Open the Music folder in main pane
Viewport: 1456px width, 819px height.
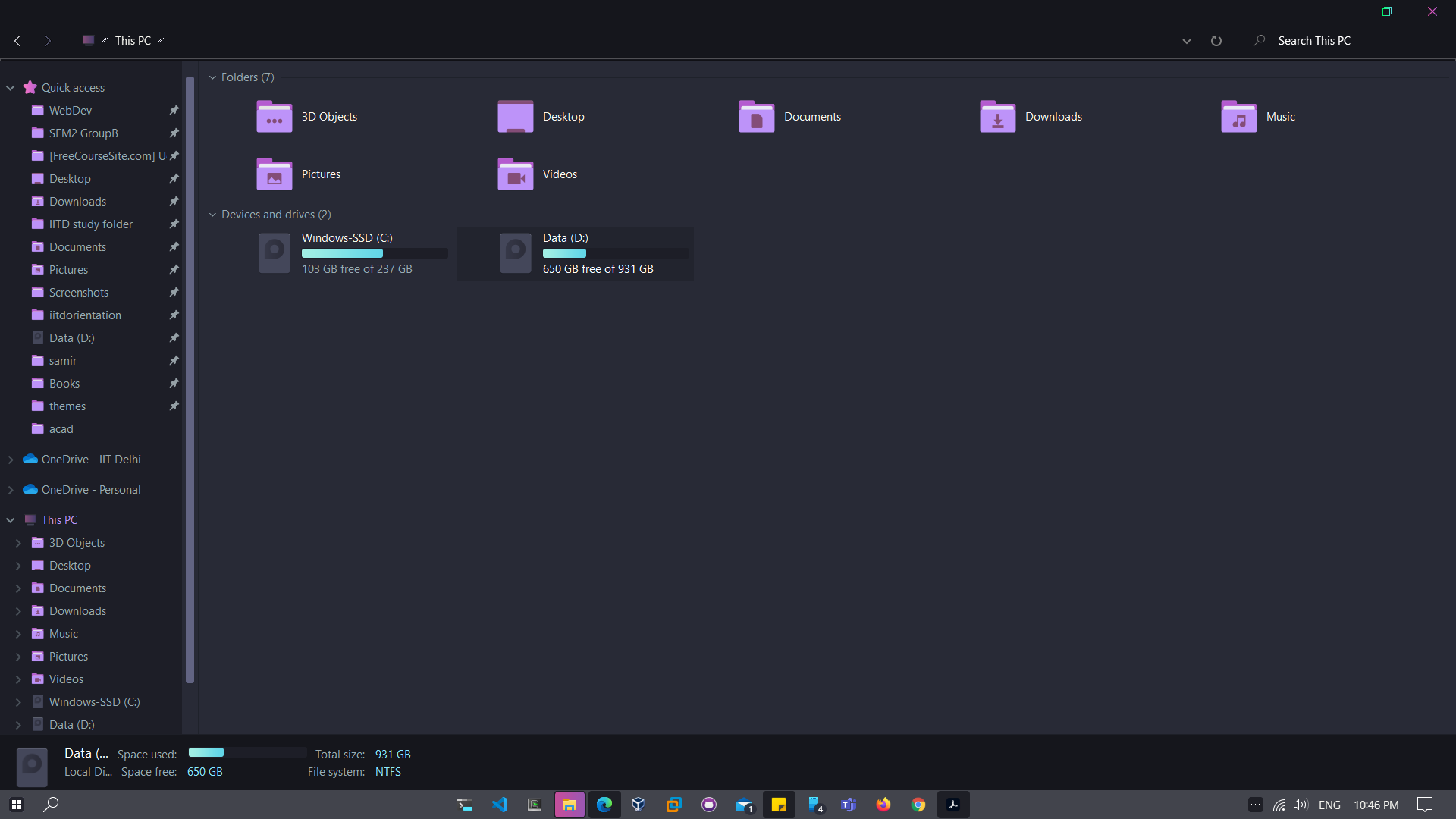[1259, 117]
